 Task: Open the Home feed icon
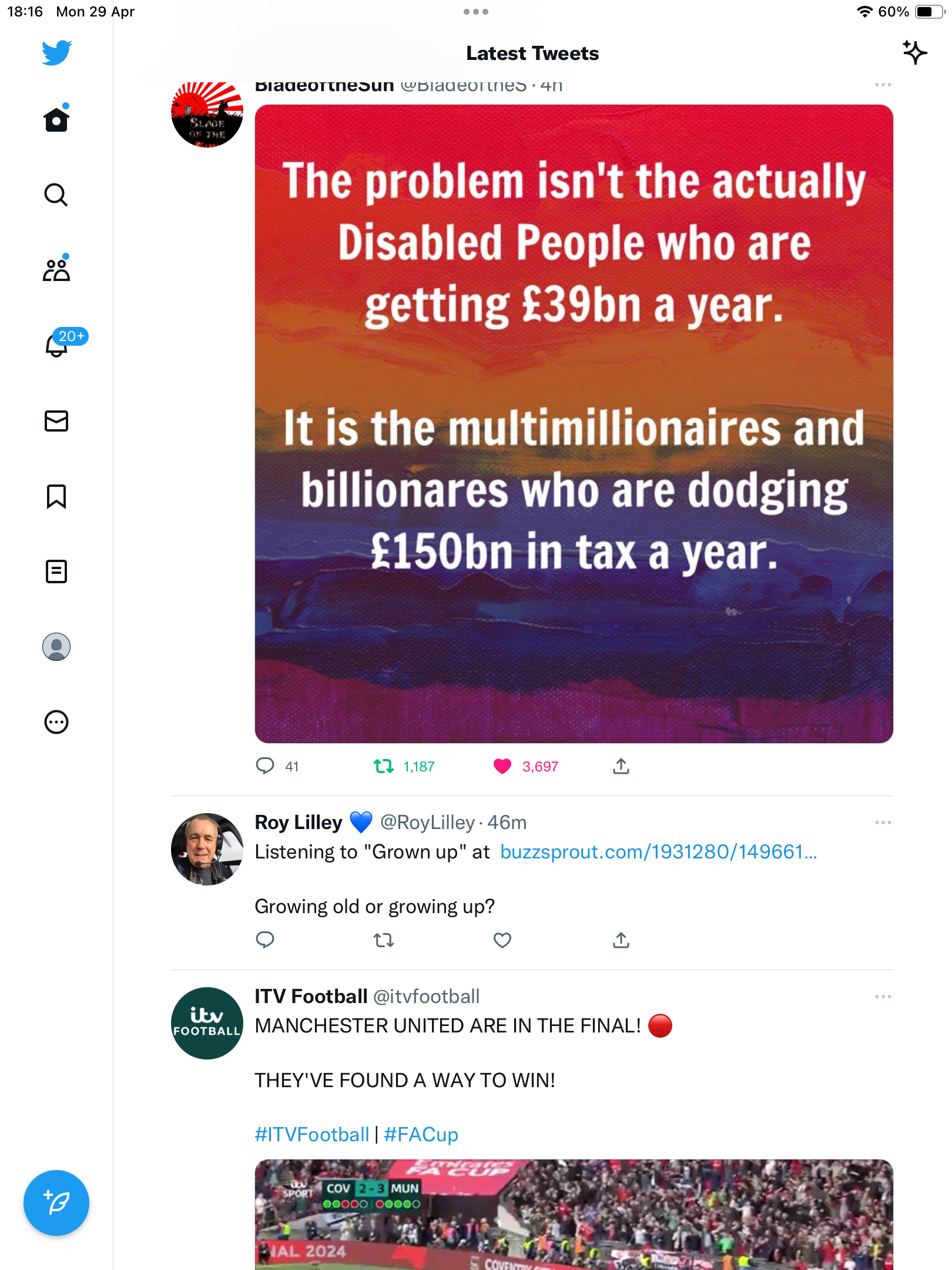click(56, 119)
